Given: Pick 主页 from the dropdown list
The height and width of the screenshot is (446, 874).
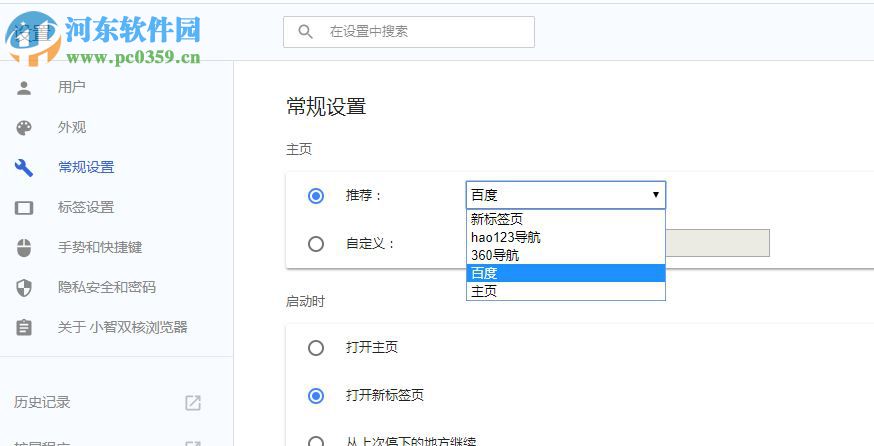Looking at the screenshot, I should (x=566, y=291).
